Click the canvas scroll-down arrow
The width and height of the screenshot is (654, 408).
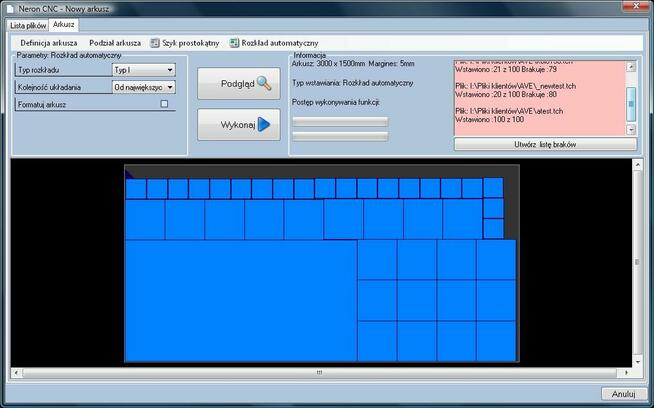tap(638, 362)
